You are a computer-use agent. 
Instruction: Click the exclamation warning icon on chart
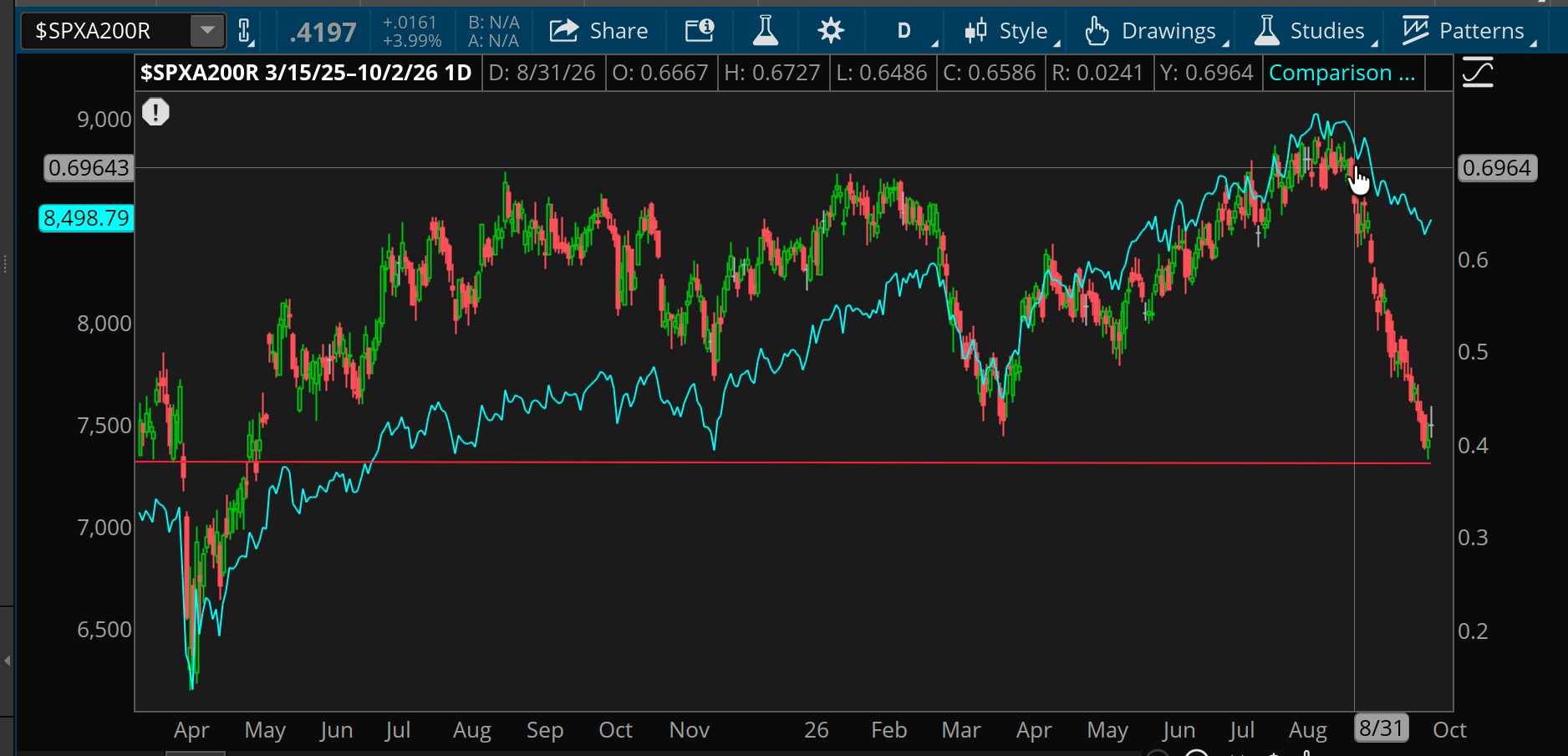(155, 112)
